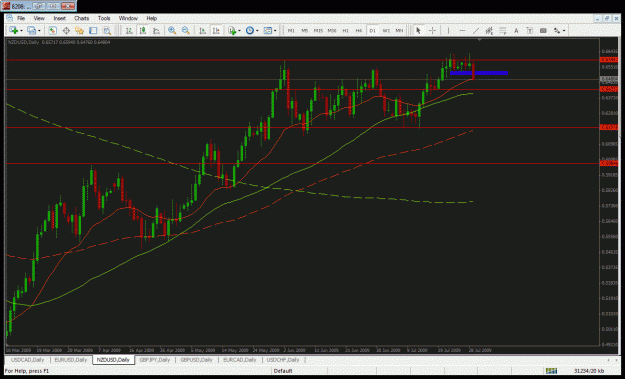Image resolution: width=625 pixels, height=379 pixels.
Task: Open the Indicators list button
Action: [232, 31]
